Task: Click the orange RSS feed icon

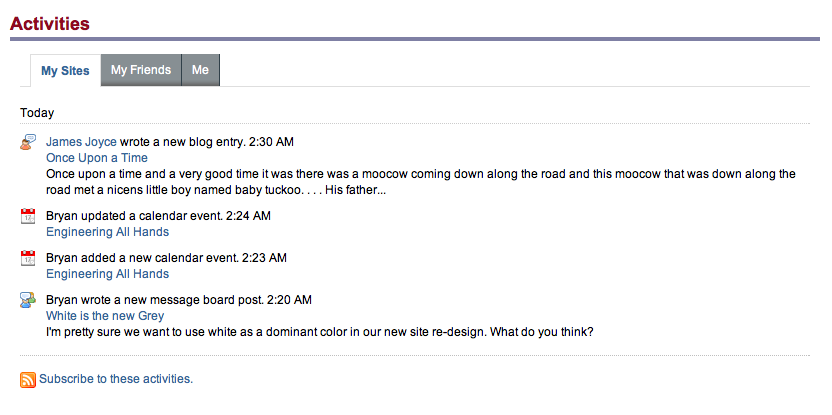Action: coord(28,379)
